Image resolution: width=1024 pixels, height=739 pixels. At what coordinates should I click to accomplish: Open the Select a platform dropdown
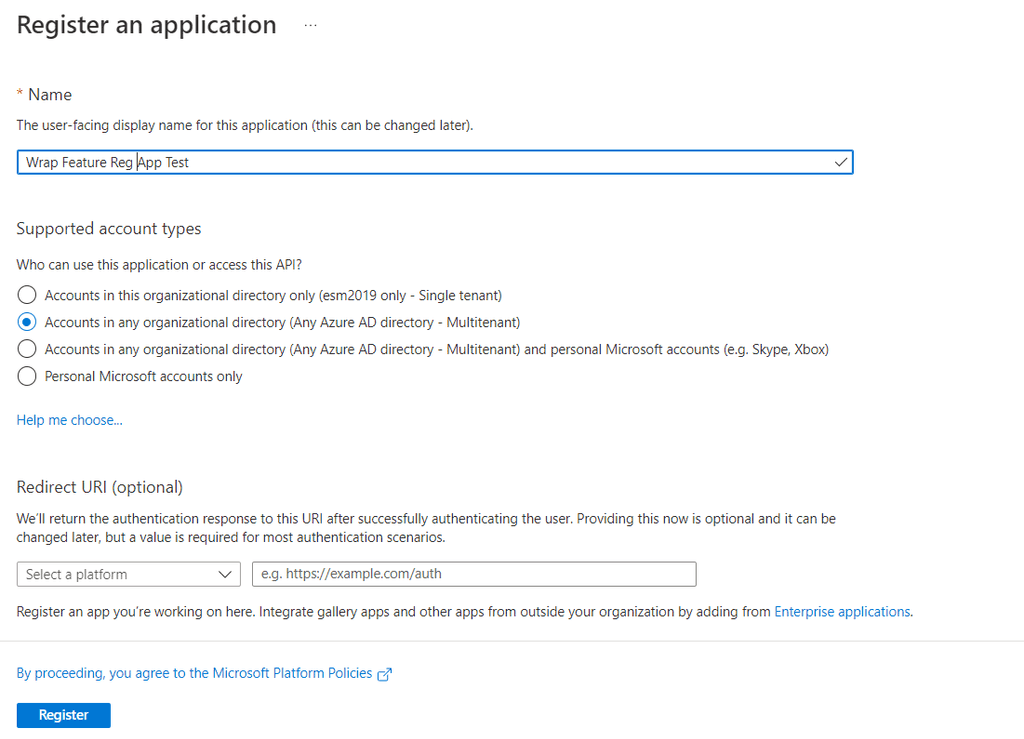[129, 574]
